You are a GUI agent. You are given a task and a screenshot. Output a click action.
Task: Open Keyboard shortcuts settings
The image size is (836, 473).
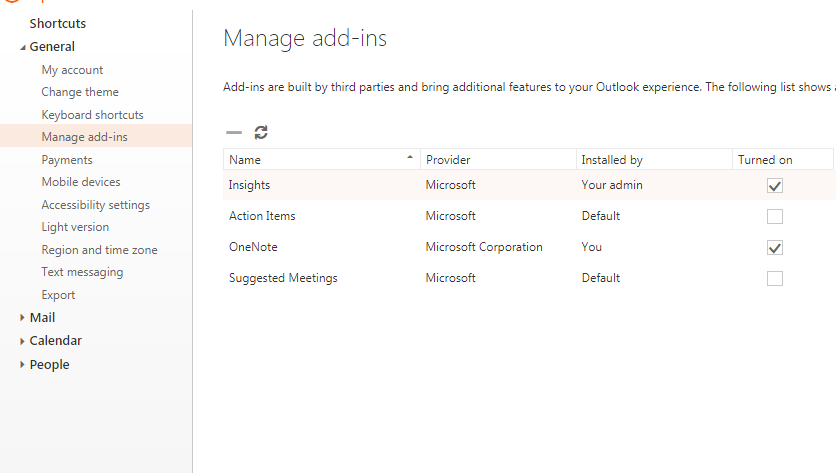[x=93, y=115]
